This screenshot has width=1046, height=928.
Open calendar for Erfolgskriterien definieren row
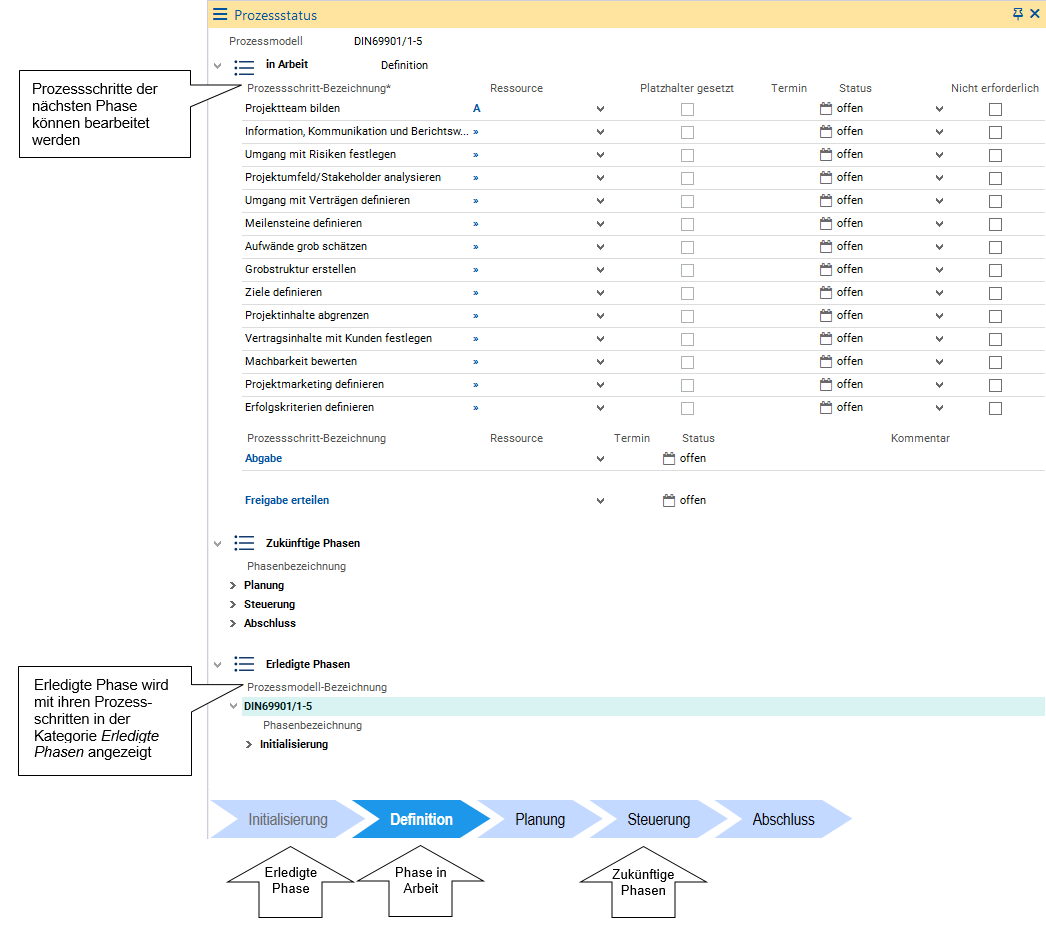[x=826, y=408]
